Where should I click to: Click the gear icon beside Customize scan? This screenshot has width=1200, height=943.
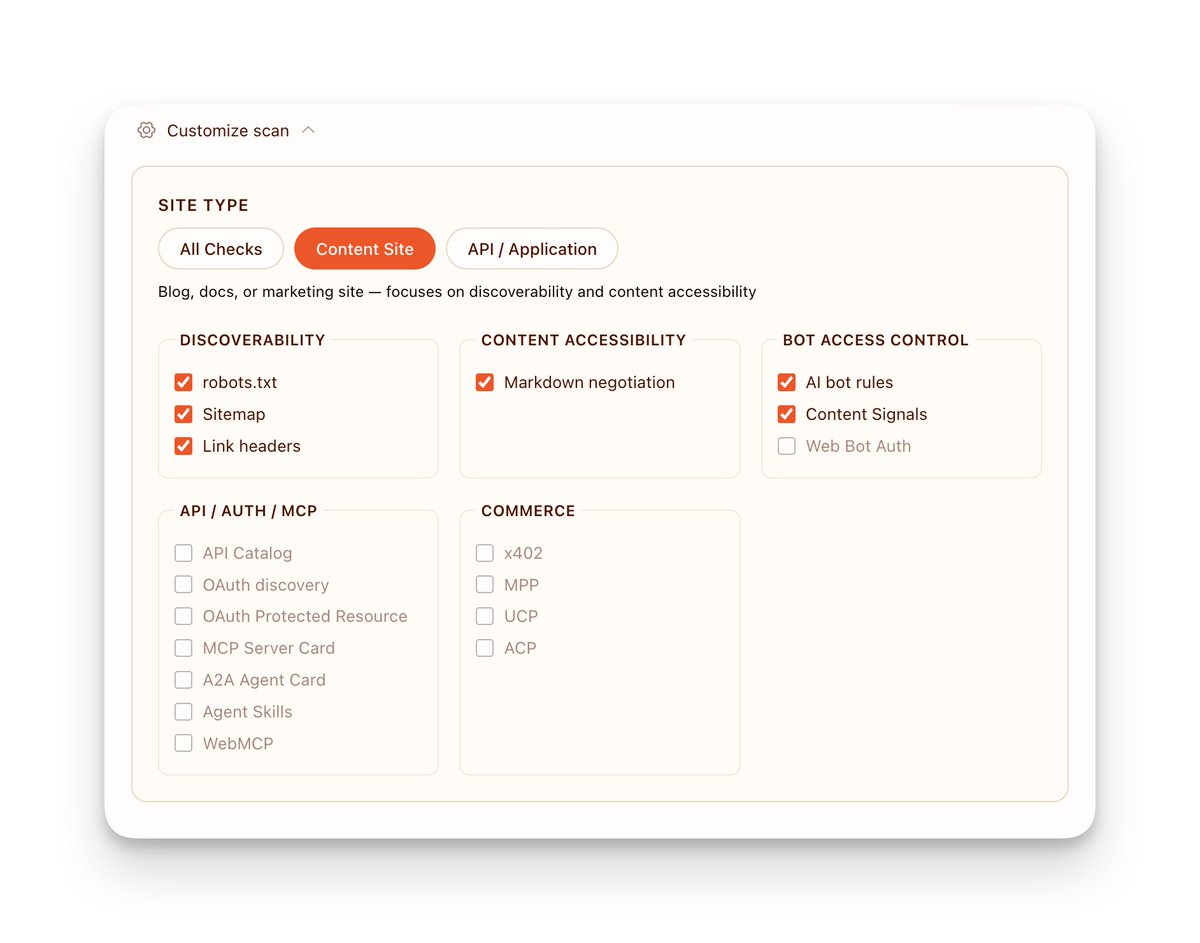(146, 130)
